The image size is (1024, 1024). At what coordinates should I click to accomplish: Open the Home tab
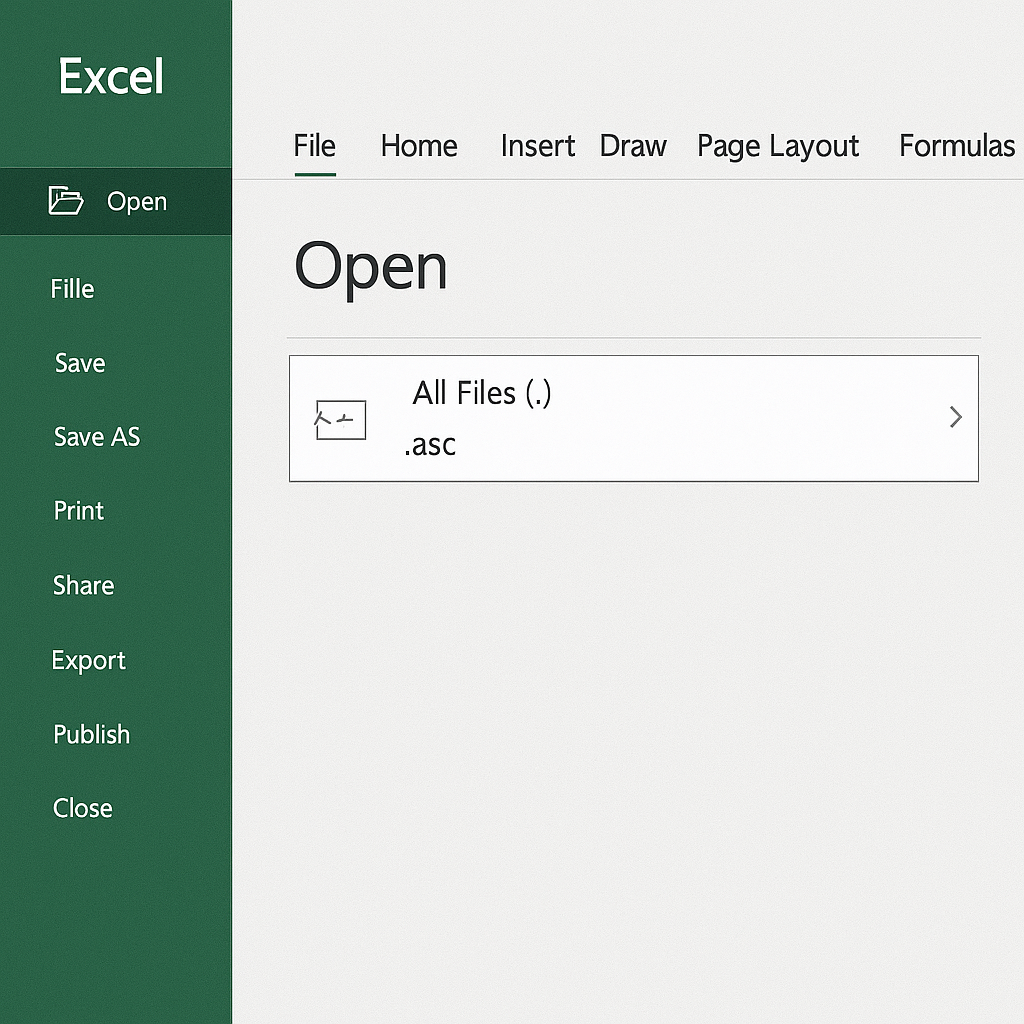click(419, 146)
